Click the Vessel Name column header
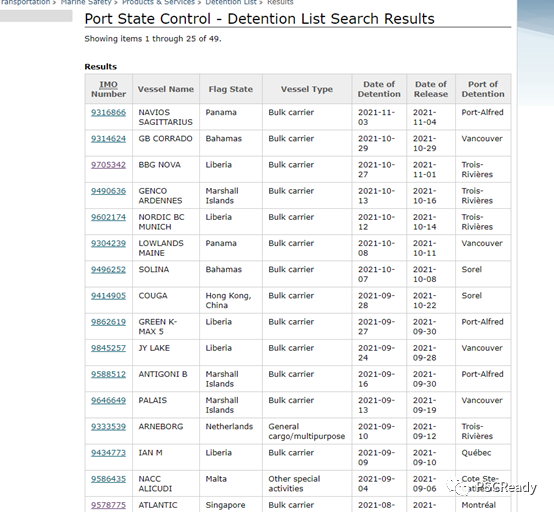 [166, 89]
